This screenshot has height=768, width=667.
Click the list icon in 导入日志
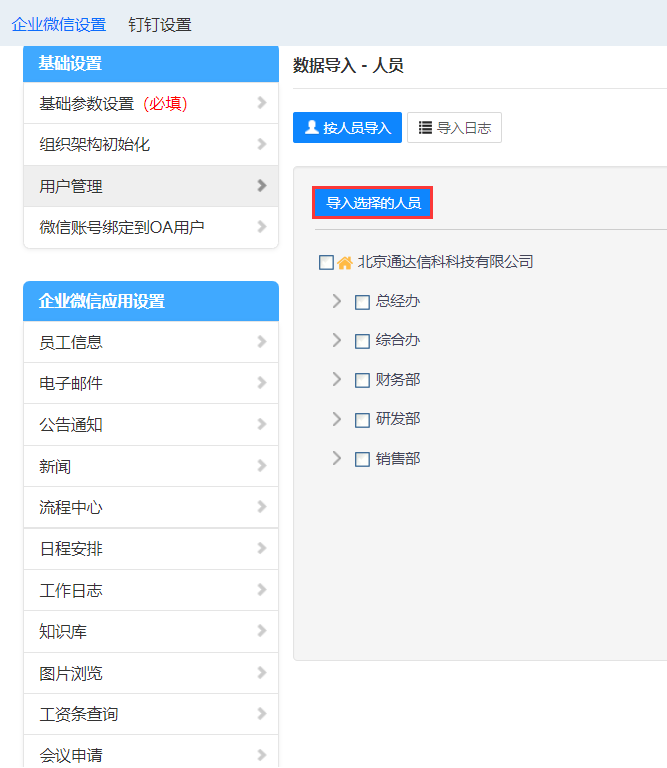tap(425, 128)
